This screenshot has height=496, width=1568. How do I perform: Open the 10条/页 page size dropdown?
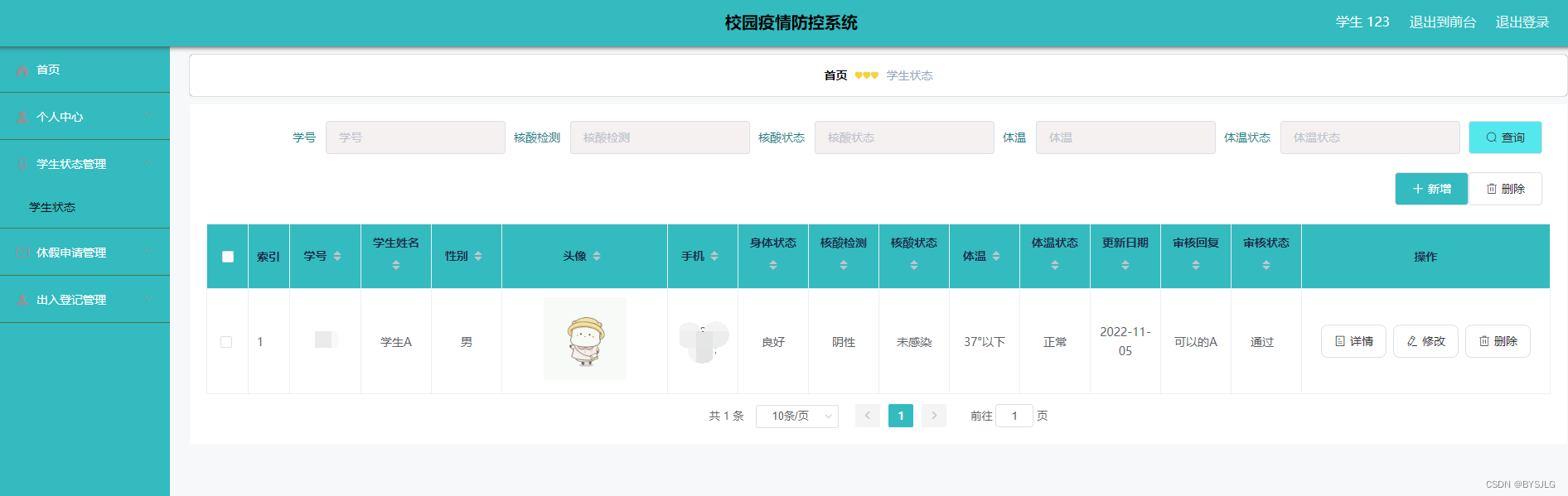coord(797,416)
